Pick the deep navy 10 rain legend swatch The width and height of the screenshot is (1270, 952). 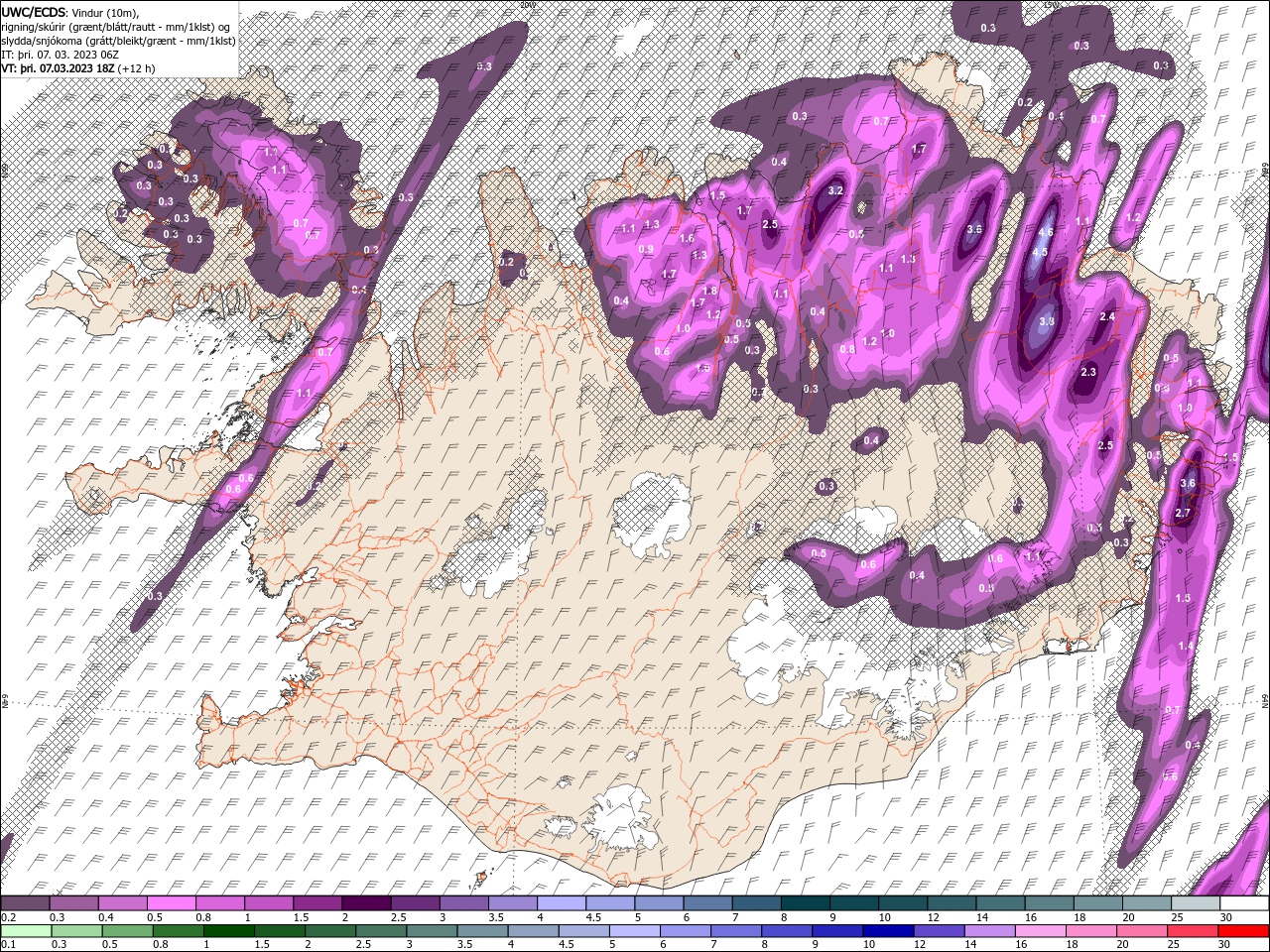(x=889, y=930)
